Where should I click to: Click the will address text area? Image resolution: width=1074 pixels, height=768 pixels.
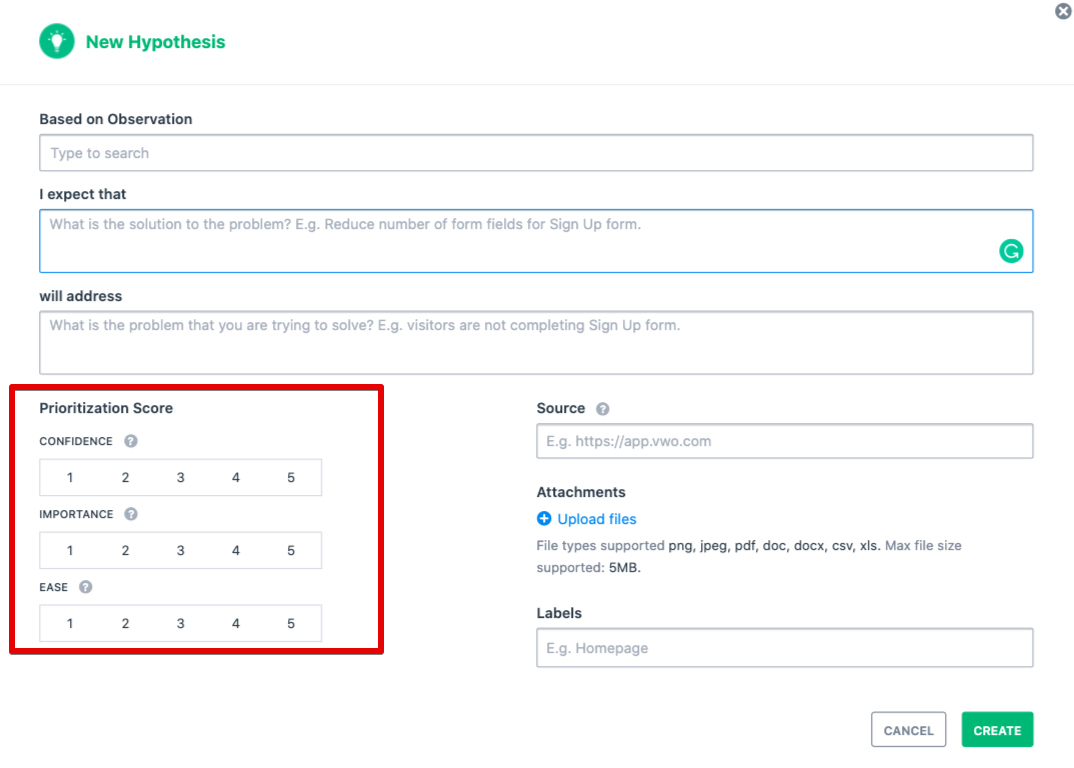point(536,343)
